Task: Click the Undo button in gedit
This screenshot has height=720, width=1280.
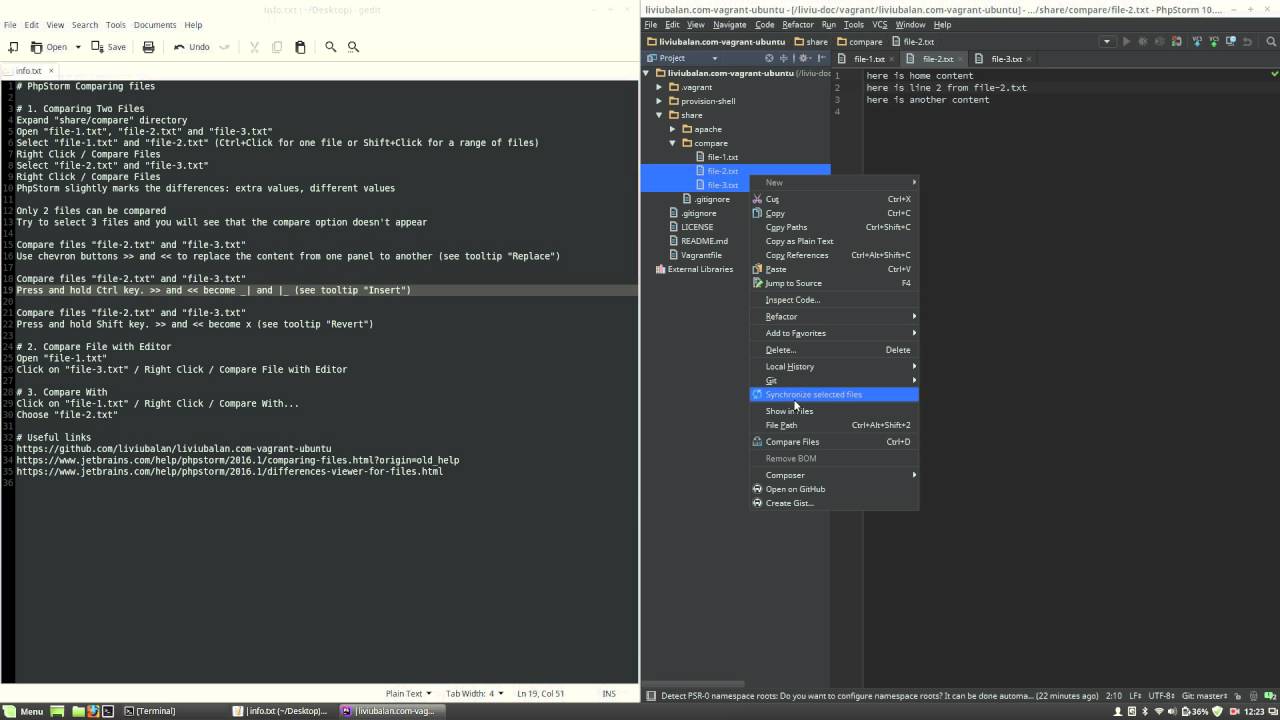Action: tap(191, 47)
